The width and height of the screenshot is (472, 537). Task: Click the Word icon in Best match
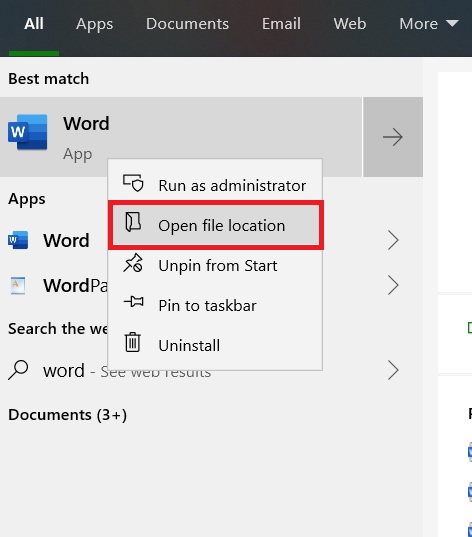point(28,132)
